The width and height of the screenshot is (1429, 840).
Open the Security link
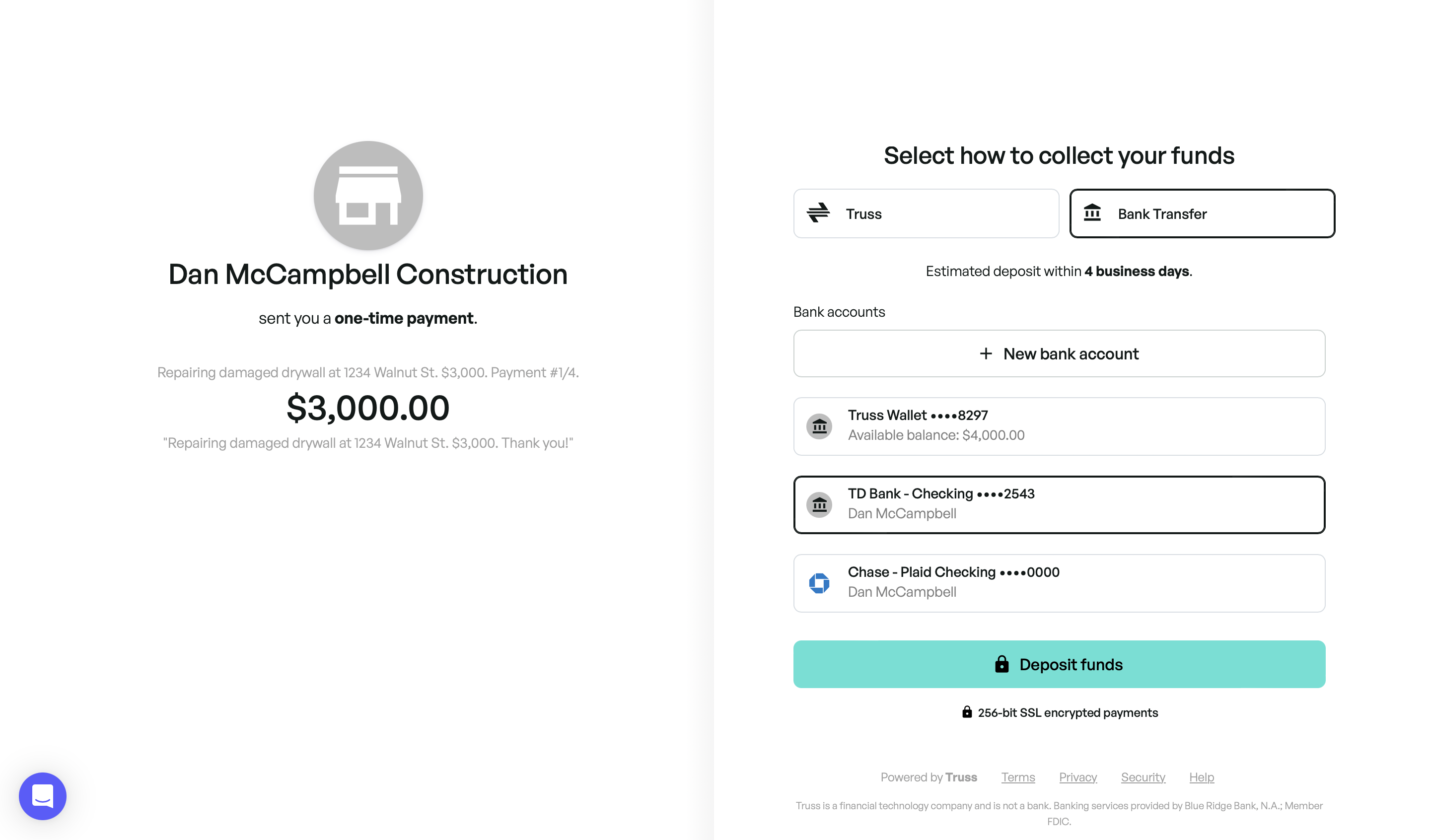1143,777
